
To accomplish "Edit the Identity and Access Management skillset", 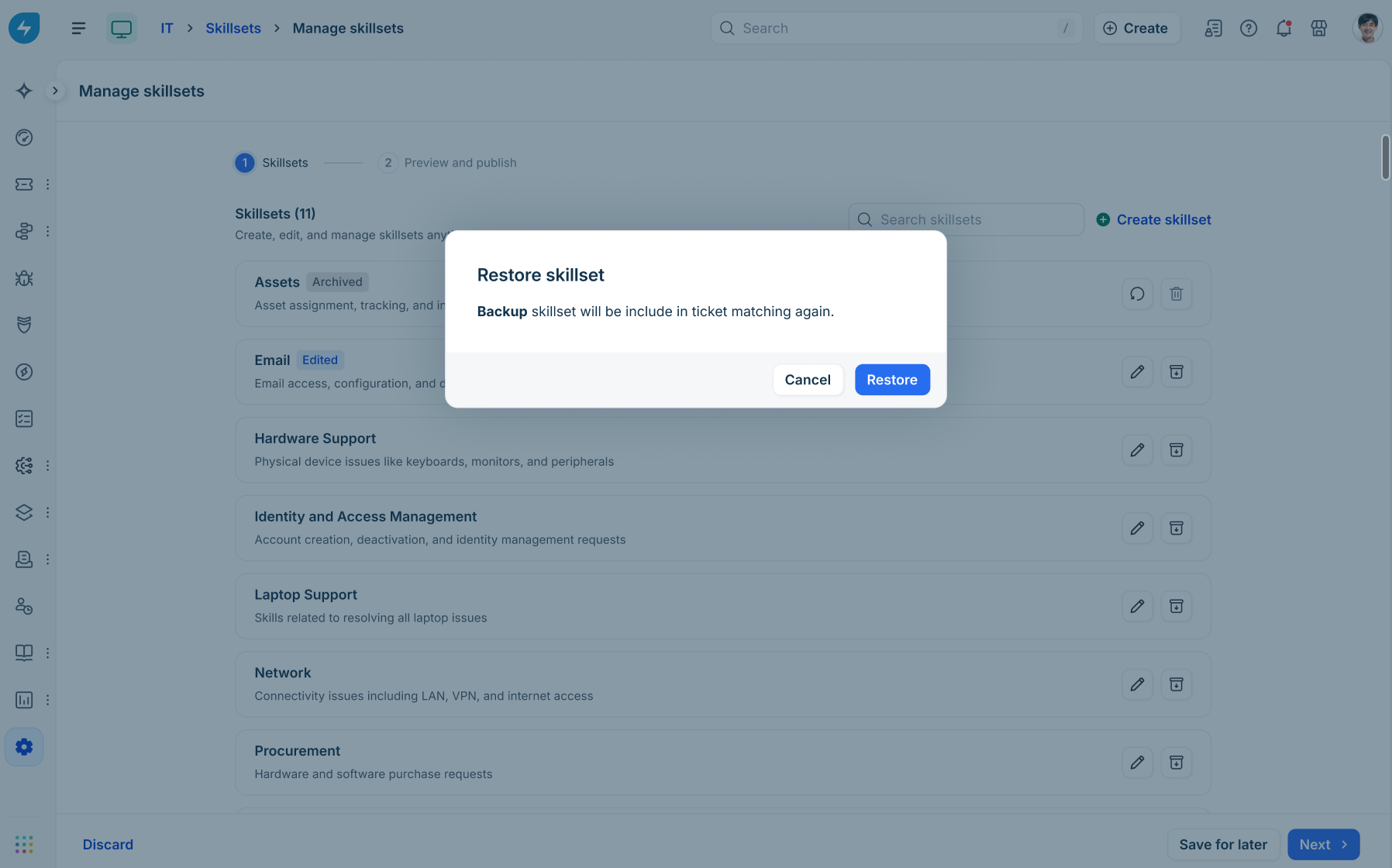I will 1137,529.
